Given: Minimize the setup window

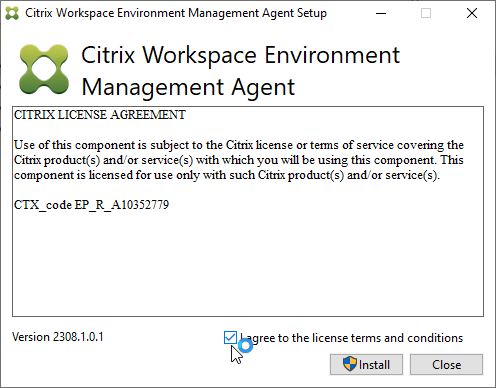Looking at the screenshot, I should tap(381, 13).
